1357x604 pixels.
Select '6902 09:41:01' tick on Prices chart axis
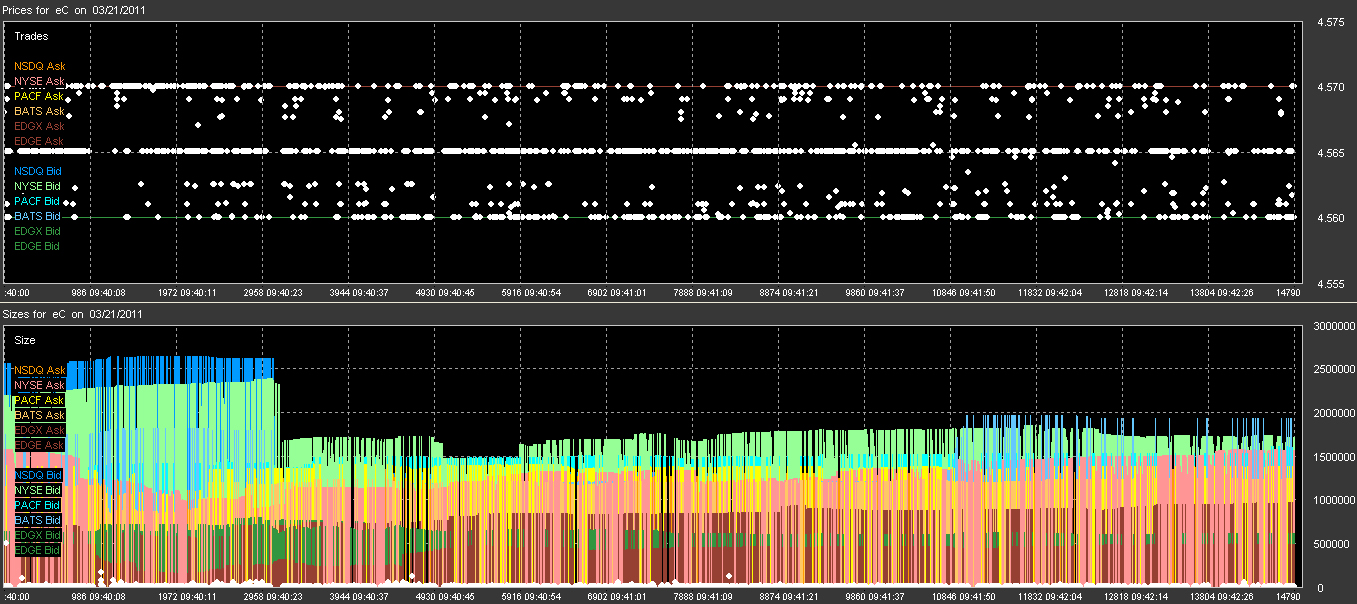[x=615, y=293]
